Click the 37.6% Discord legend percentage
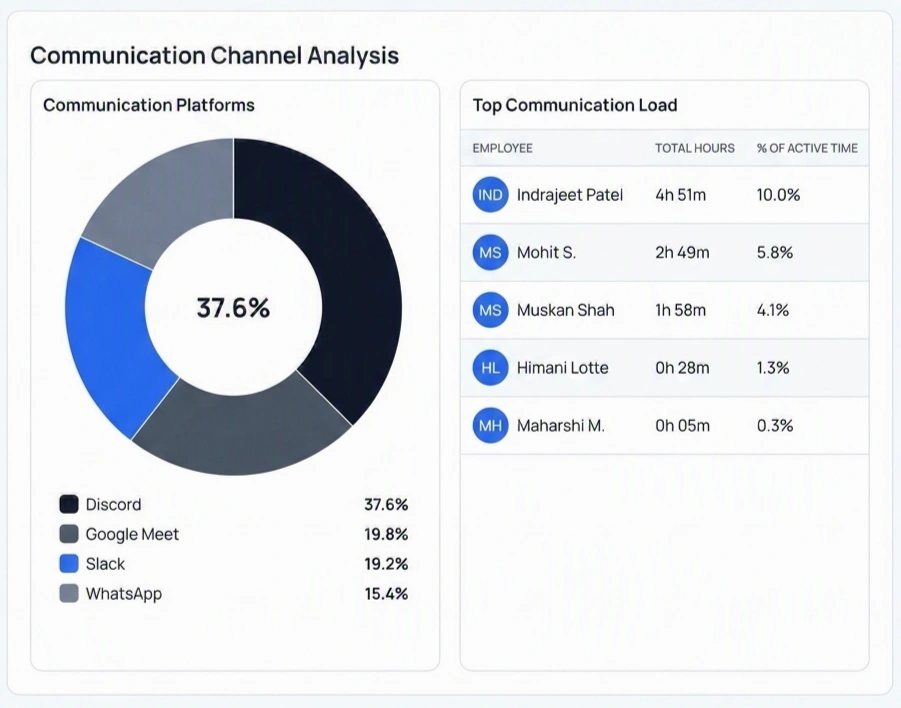 [386, 504]
